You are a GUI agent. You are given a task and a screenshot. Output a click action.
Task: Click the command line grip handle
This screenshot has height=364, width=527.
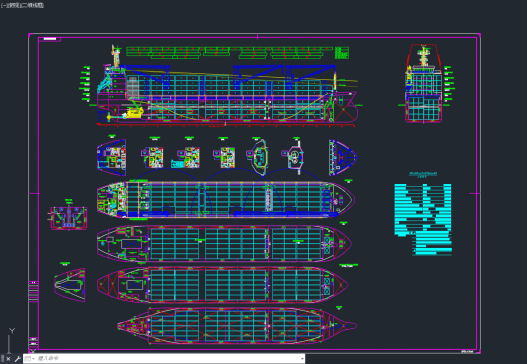coord(3,359)
